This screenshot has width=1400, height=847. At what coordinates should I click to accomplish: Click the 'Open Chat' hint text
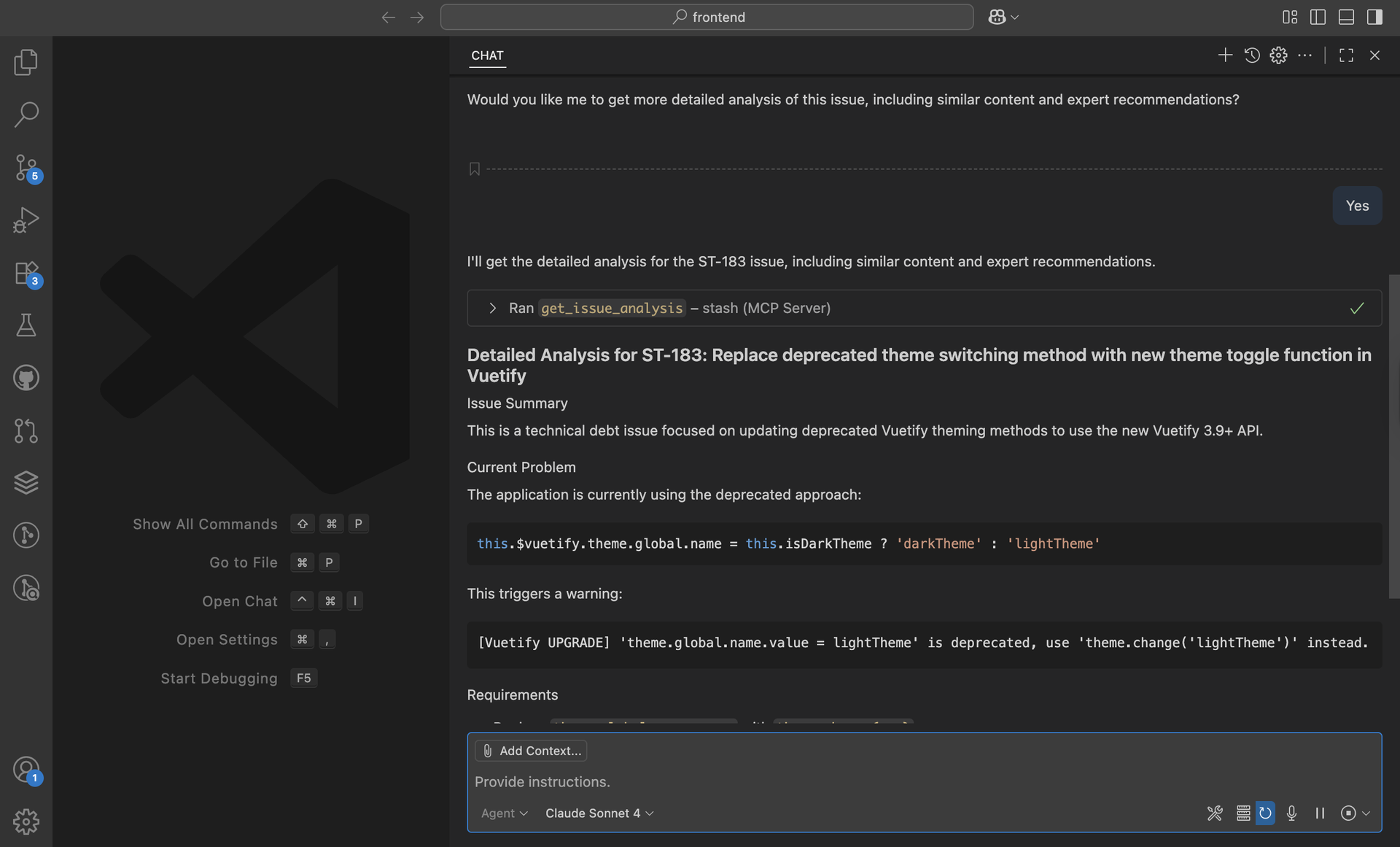pos(240,601)
